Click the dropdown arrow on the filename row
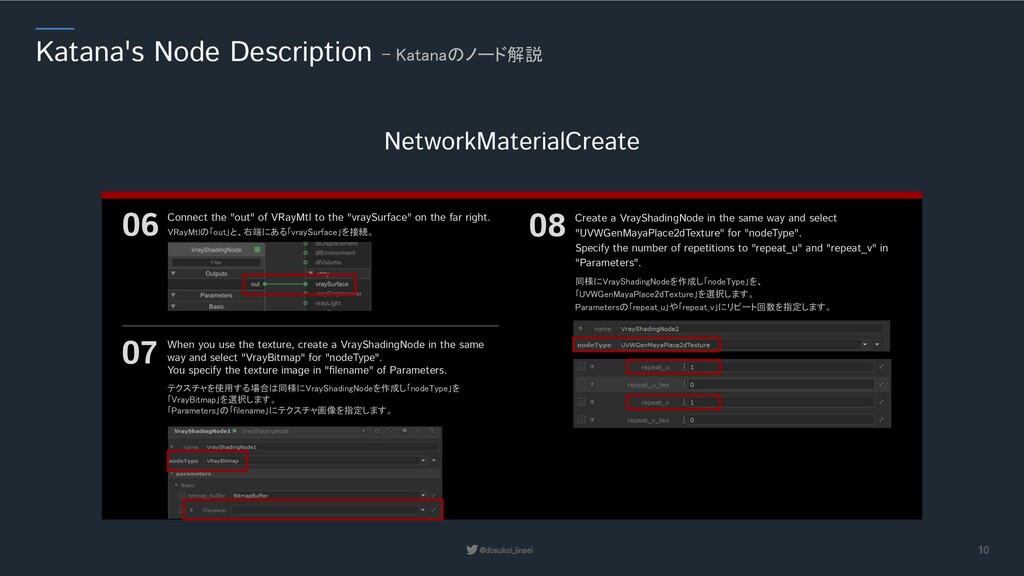 (x=423, y=510)
